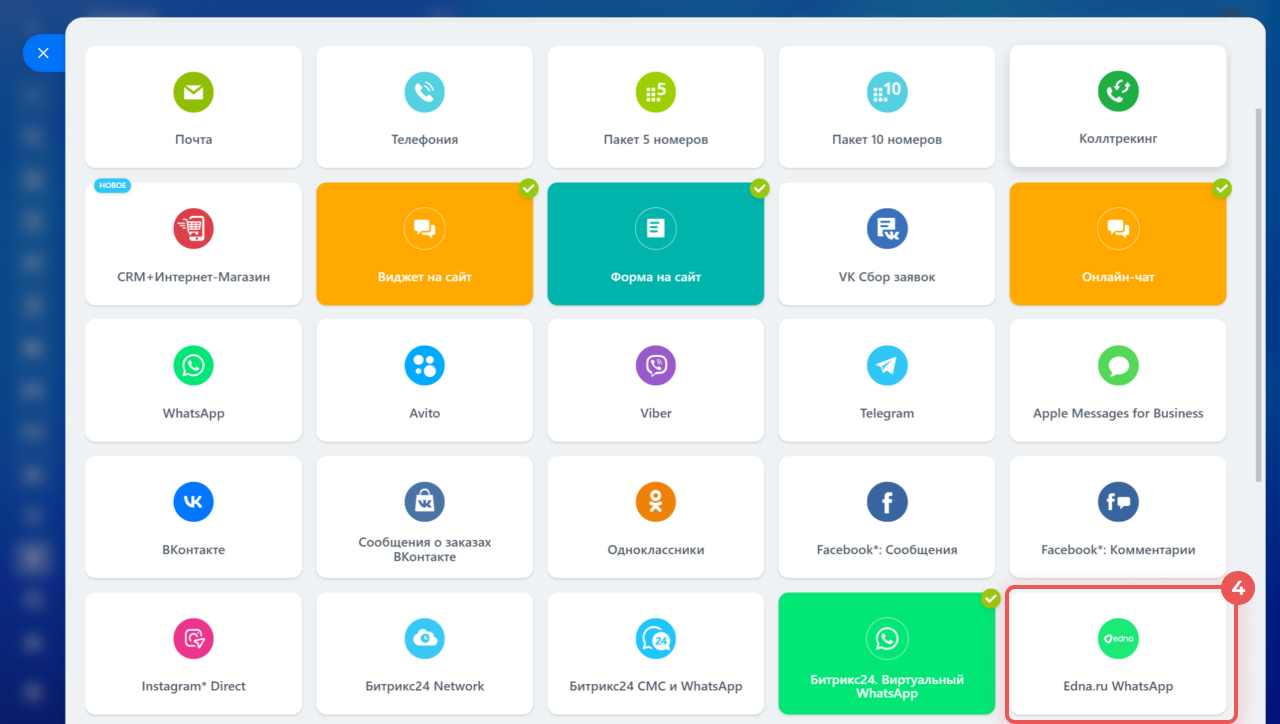
Task: Click the Telegram label text
Action: 887,413
